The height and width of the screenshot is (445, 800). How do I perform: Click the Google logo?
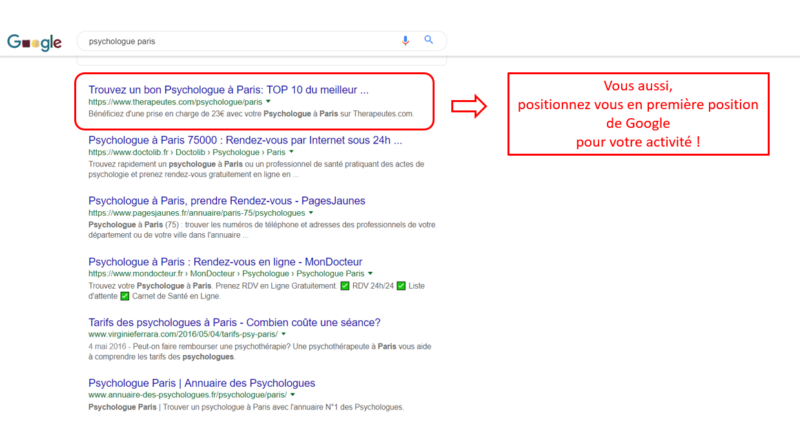tap(34, 42)
